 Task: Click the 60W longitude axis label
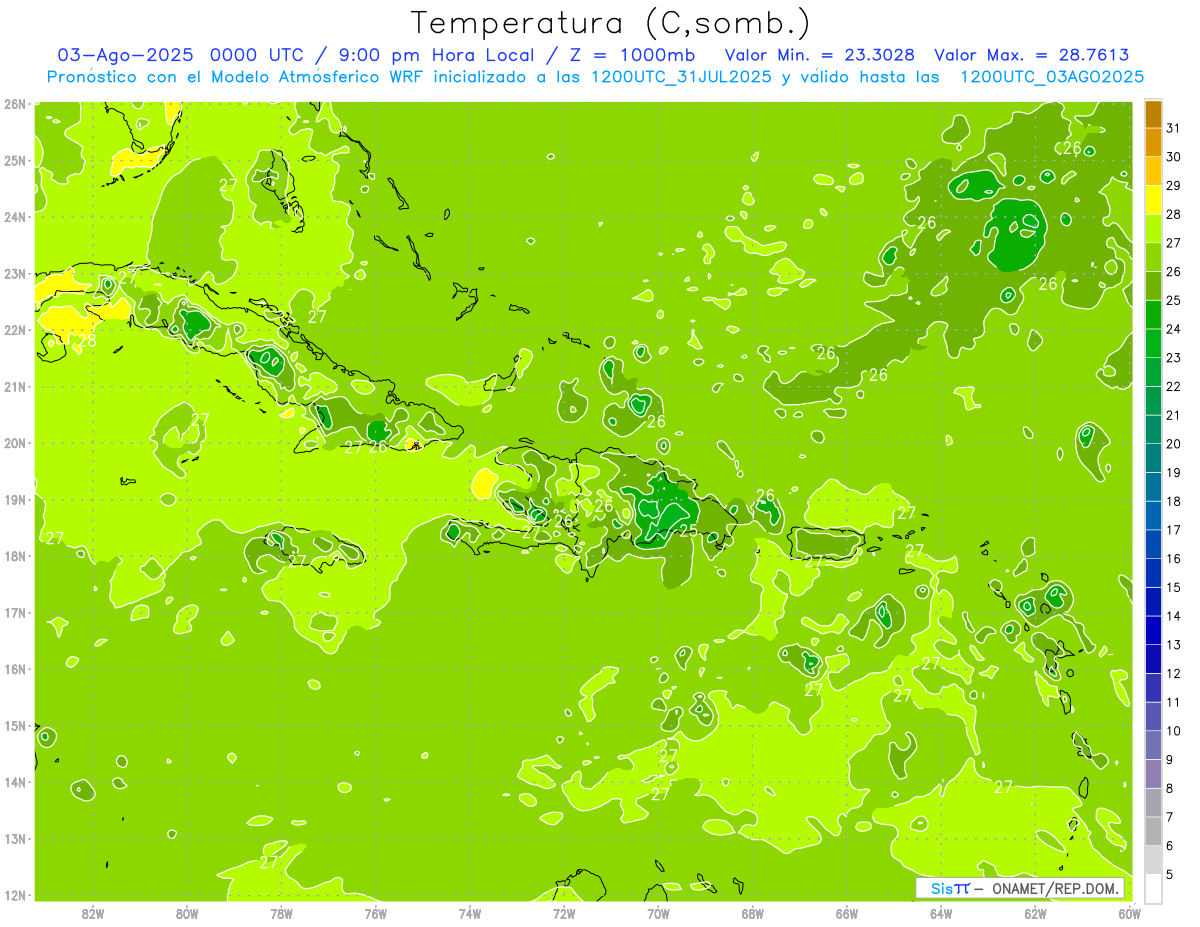(x=1130, y=914)
